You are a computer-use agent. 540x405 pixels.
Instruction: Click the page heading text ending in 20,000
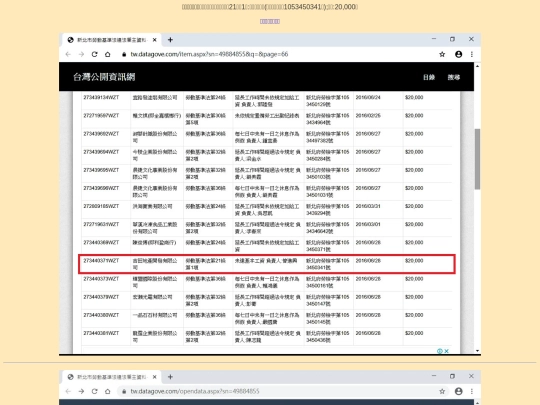(x=270, y=7)
